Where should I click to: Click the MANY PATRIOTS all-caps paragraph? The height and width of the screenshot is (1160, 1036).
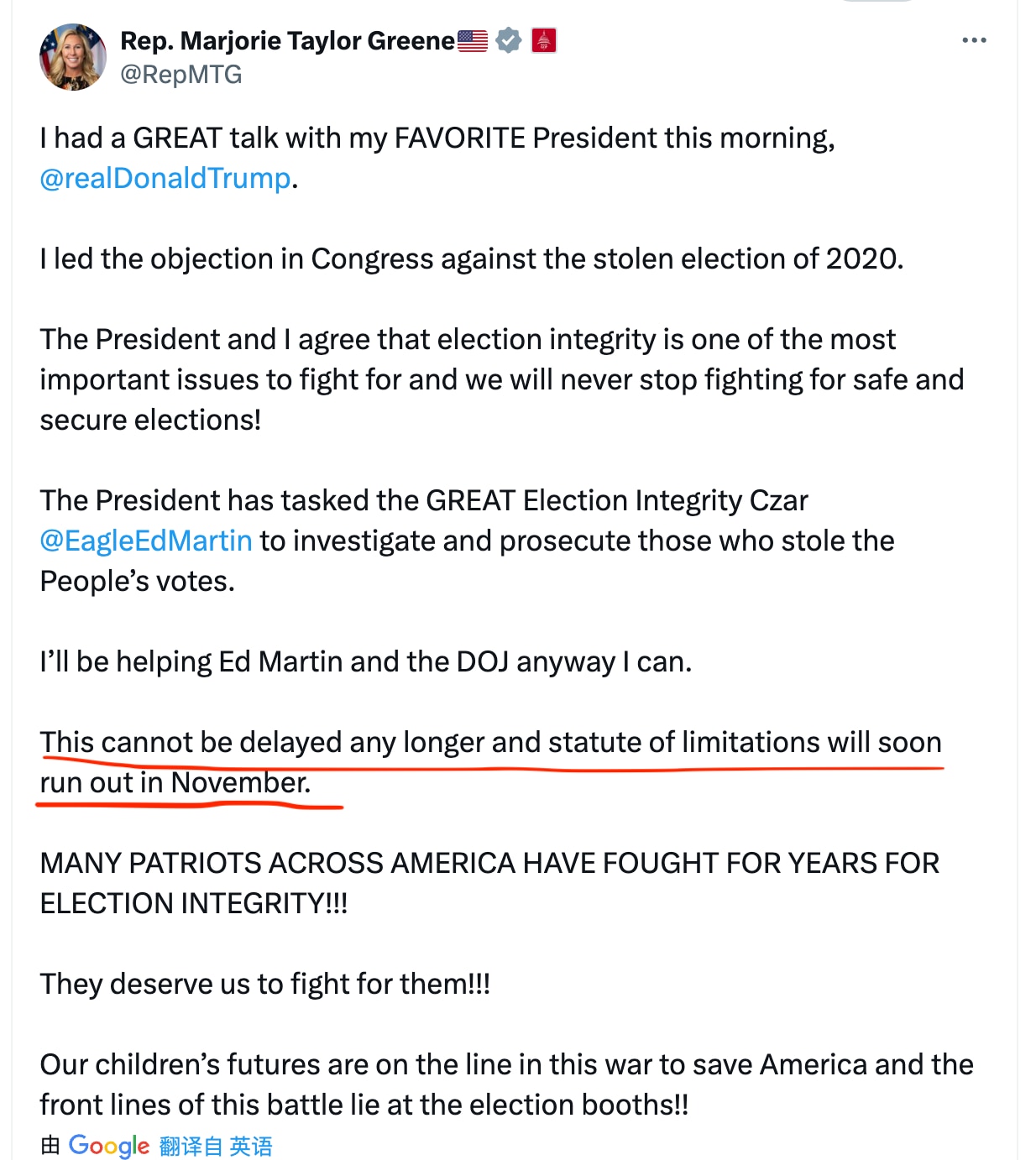point(491,883)
